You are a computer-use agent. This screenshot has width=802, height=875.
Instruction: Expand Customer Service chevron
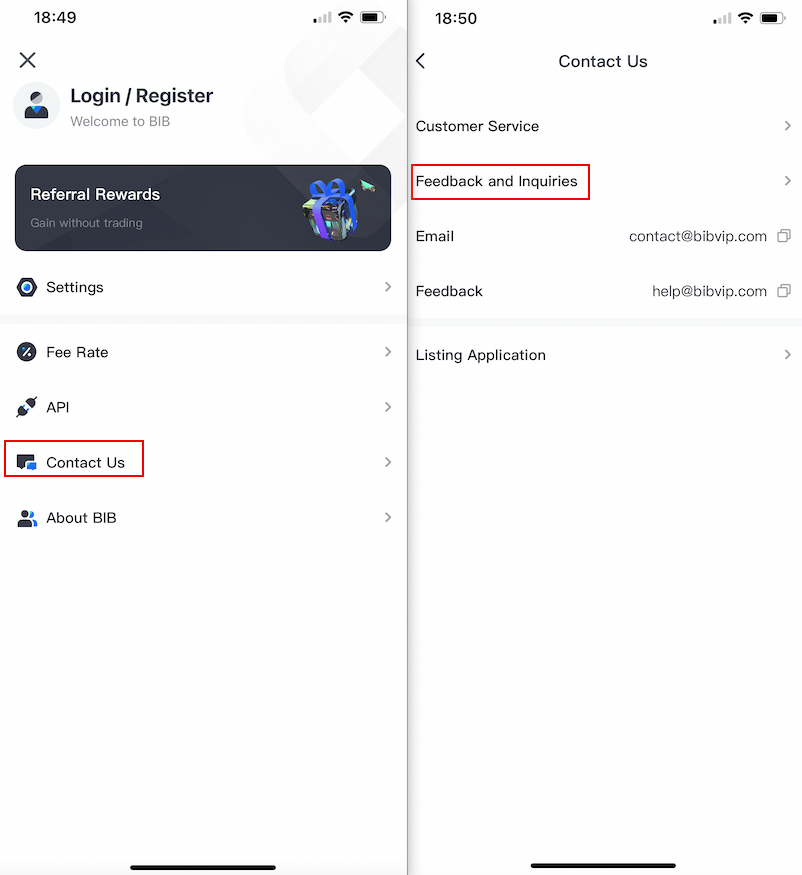pyautogui.click(x=787, y=126)
